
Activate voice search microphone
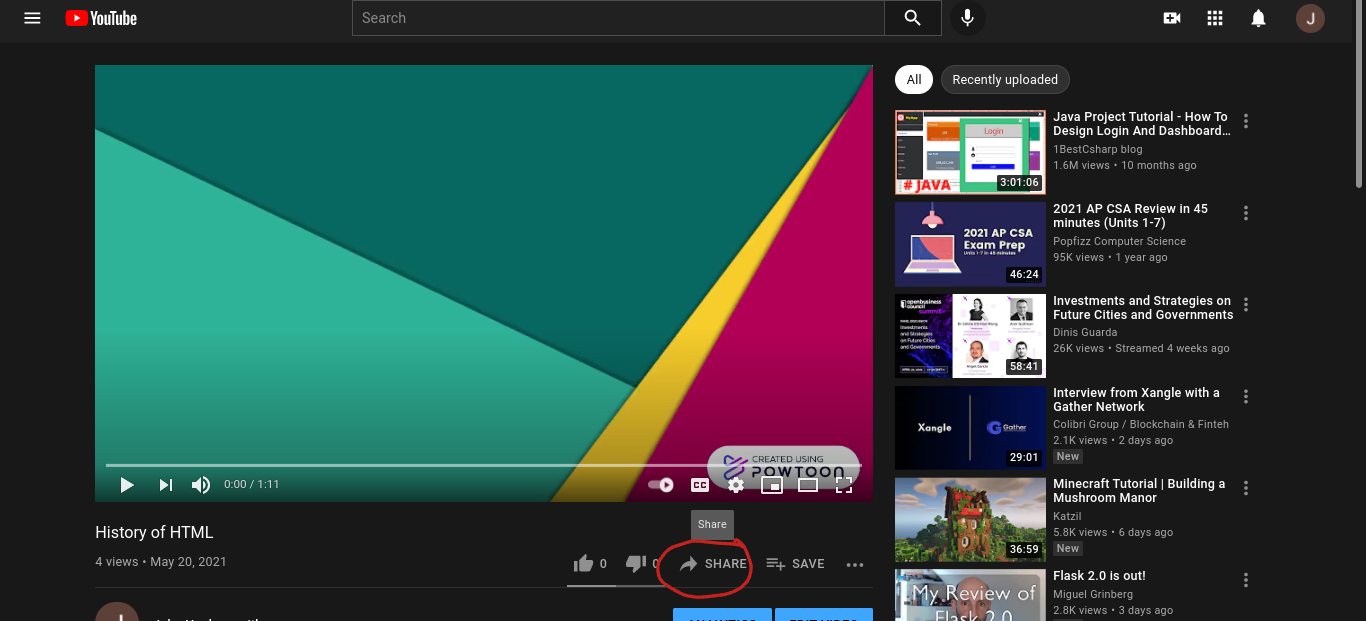click(x=967, y=18)
